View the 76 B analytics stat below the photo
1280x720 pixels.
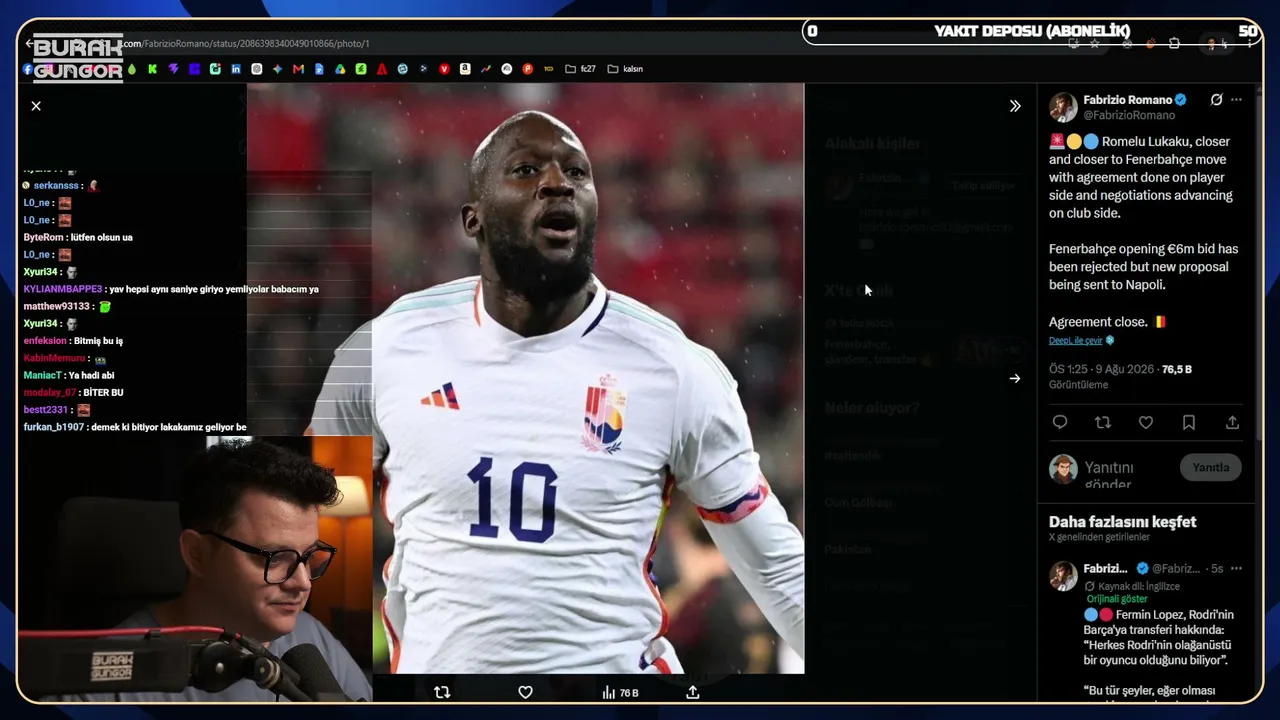pyautogui.click(x=620, y=692)
